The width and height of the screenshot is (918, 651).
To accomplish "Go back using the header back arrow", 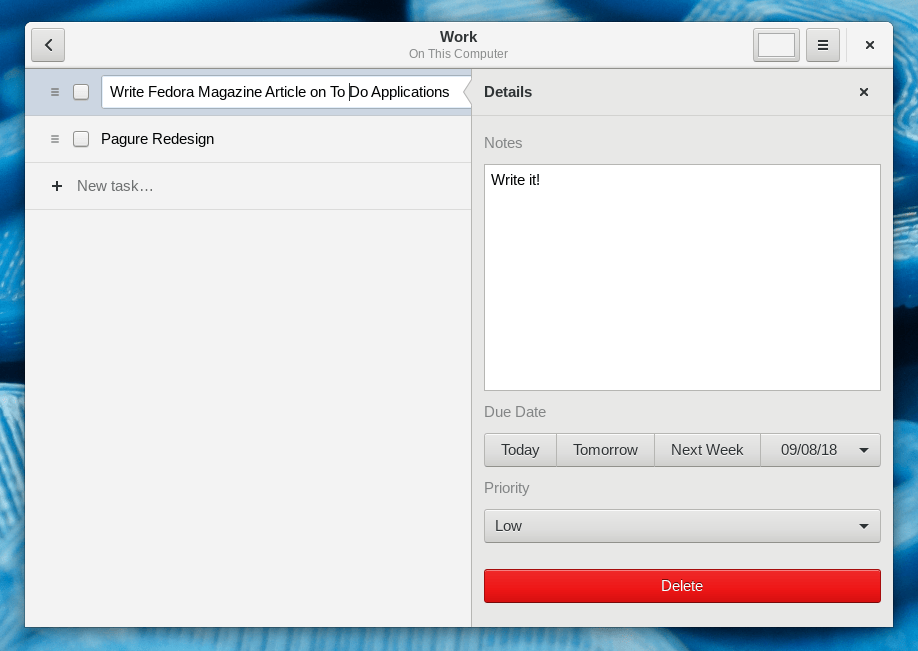I will (48, 45).
